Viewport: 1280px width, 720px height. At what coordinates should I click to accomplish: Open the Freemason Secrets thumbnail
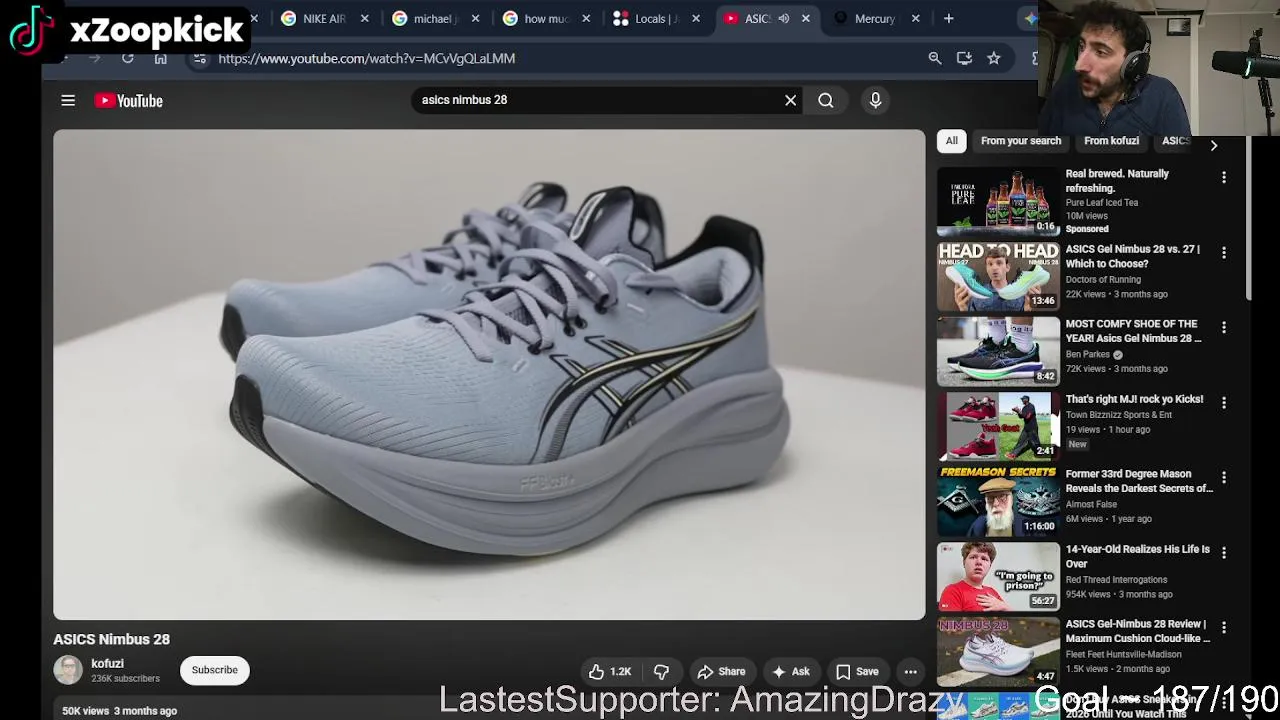point(998,501)
